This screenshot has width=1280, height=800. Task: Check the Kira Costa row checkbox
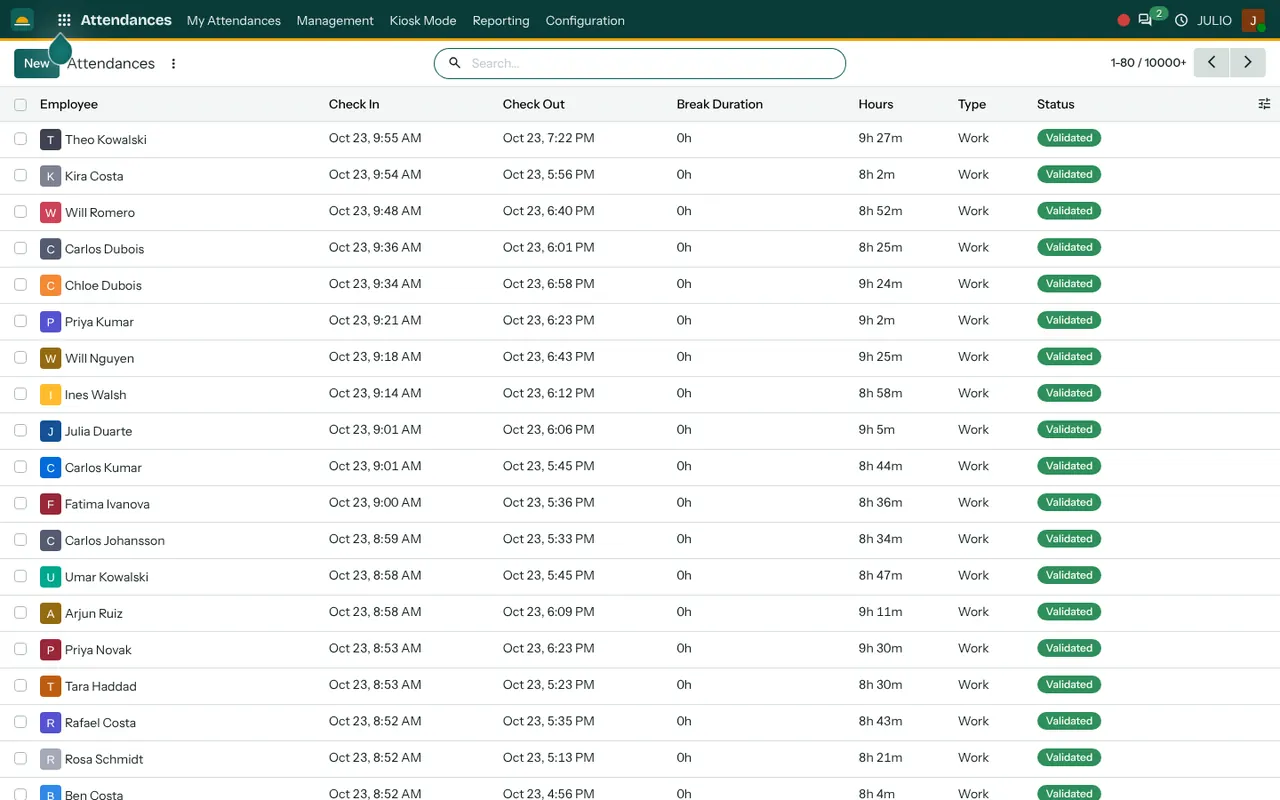(x=20, y=175)
